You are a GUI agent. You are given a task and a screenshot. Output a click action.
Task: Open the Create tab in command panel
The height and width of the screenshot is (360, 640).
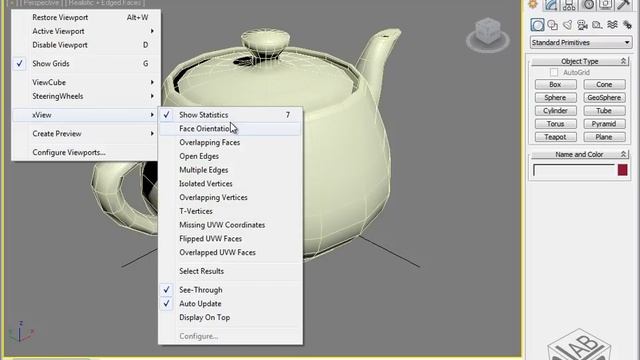(x=533, y=4)
